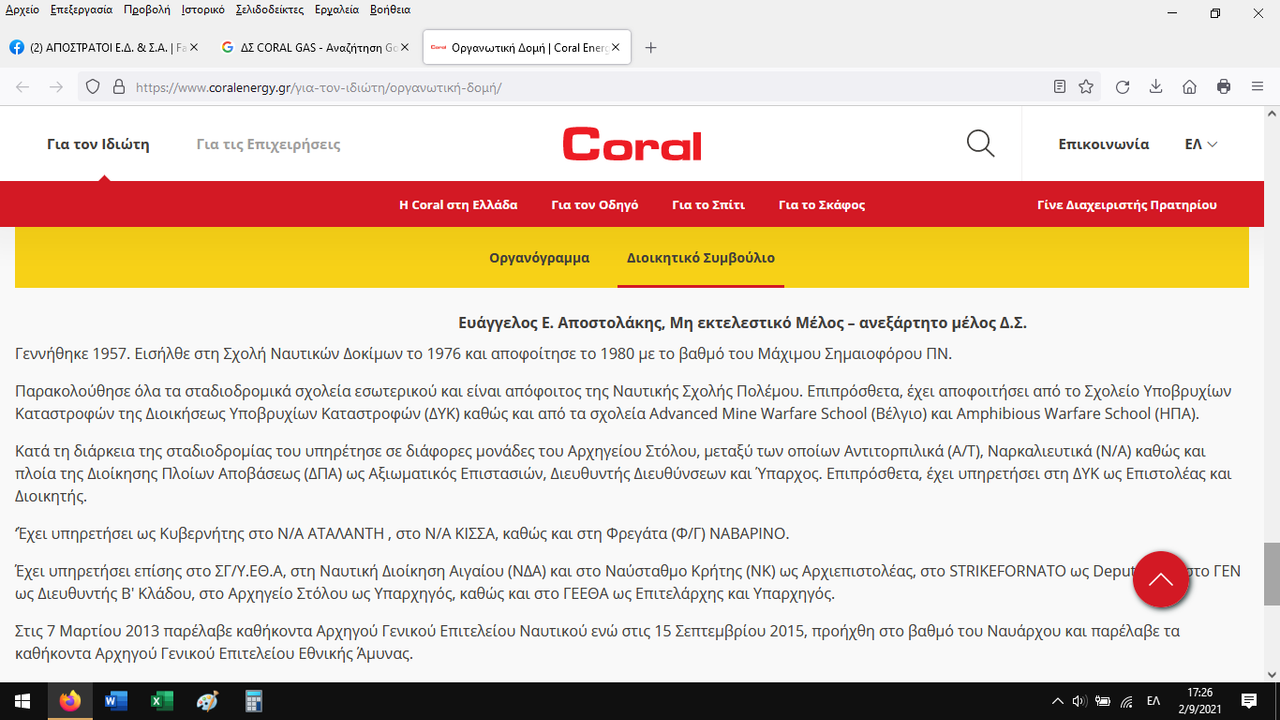
Task: Go to the browser home page
Action: click(1189, 87)
